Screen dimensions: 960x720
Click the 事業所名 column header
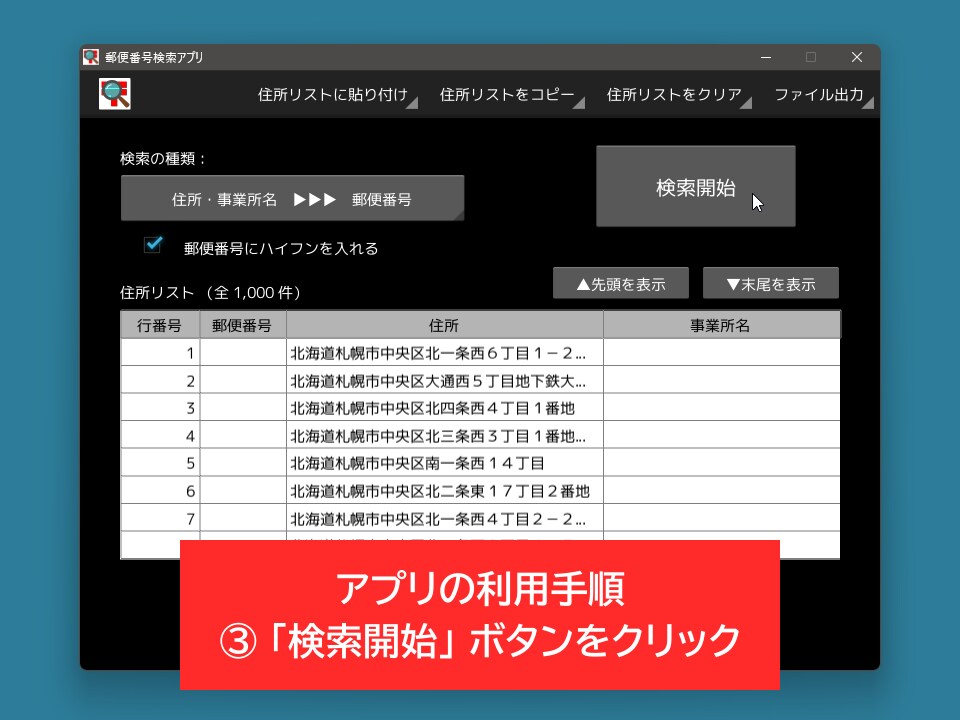coord(721,325)
